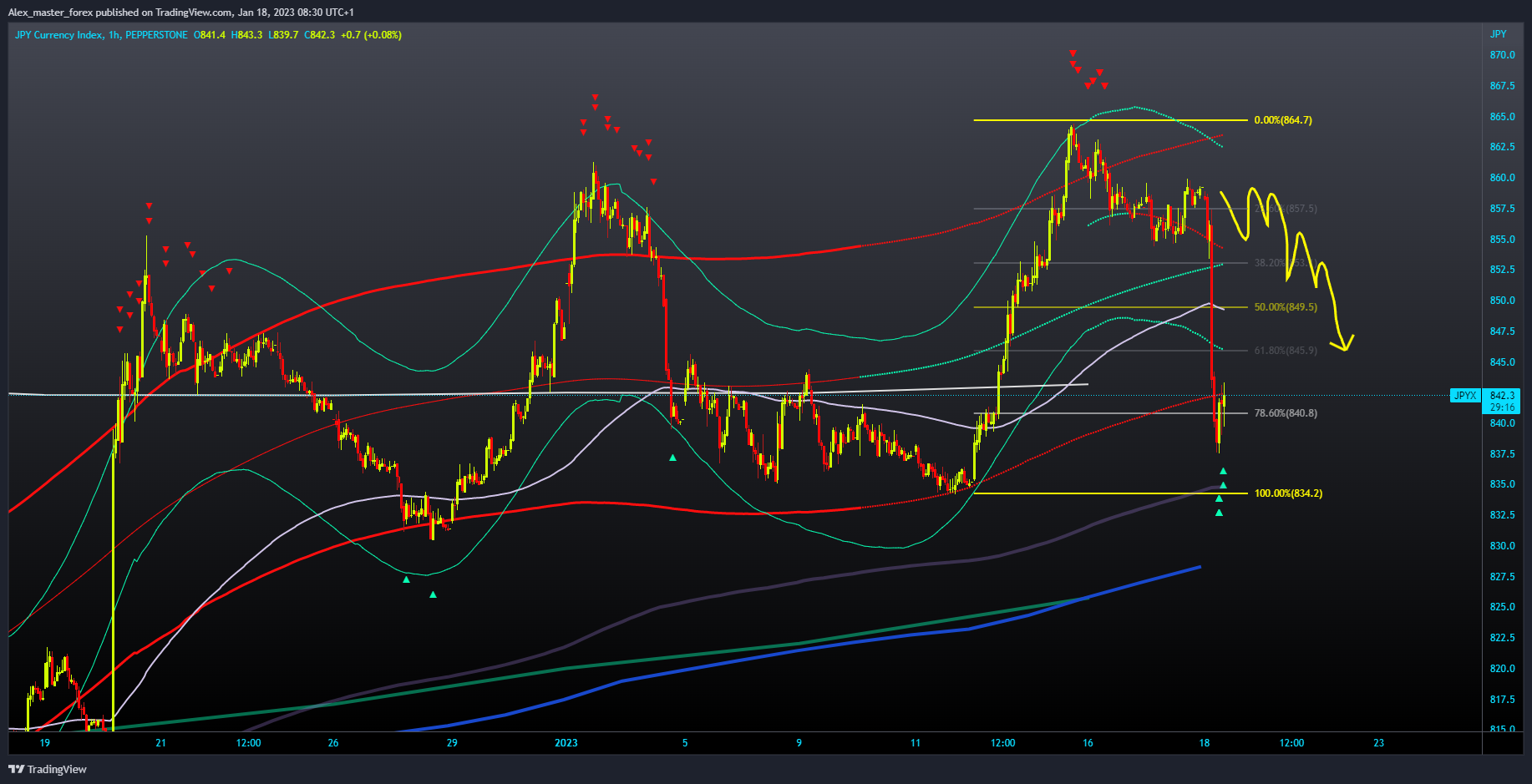
Task: Click the 5 date label on time axis
Action: pyautogui.click(x=685, y=743)
